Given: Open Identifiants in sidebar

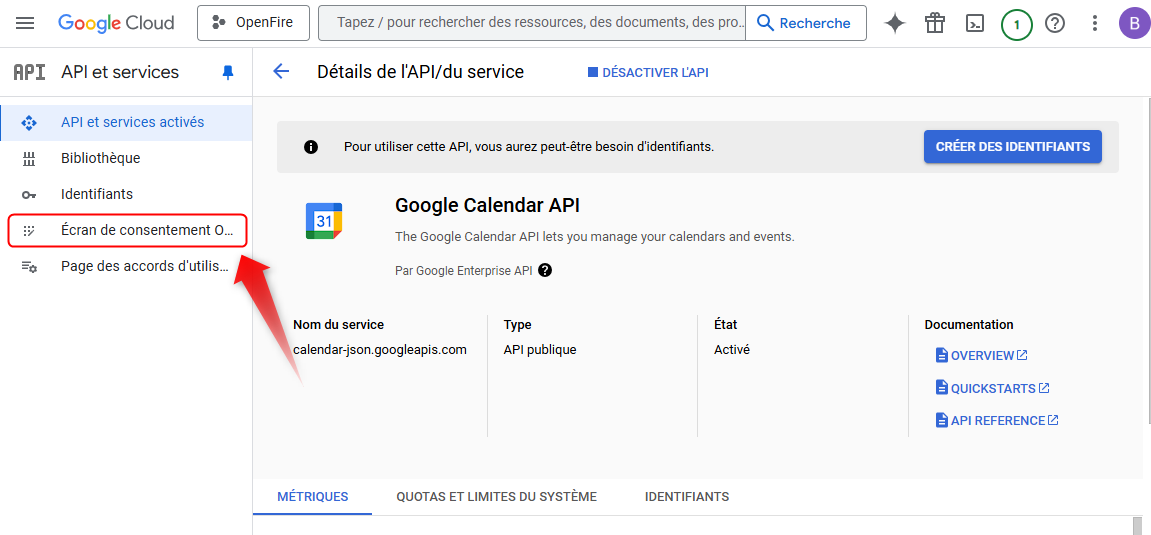Looking at the screenshot, I should point(126,194).
